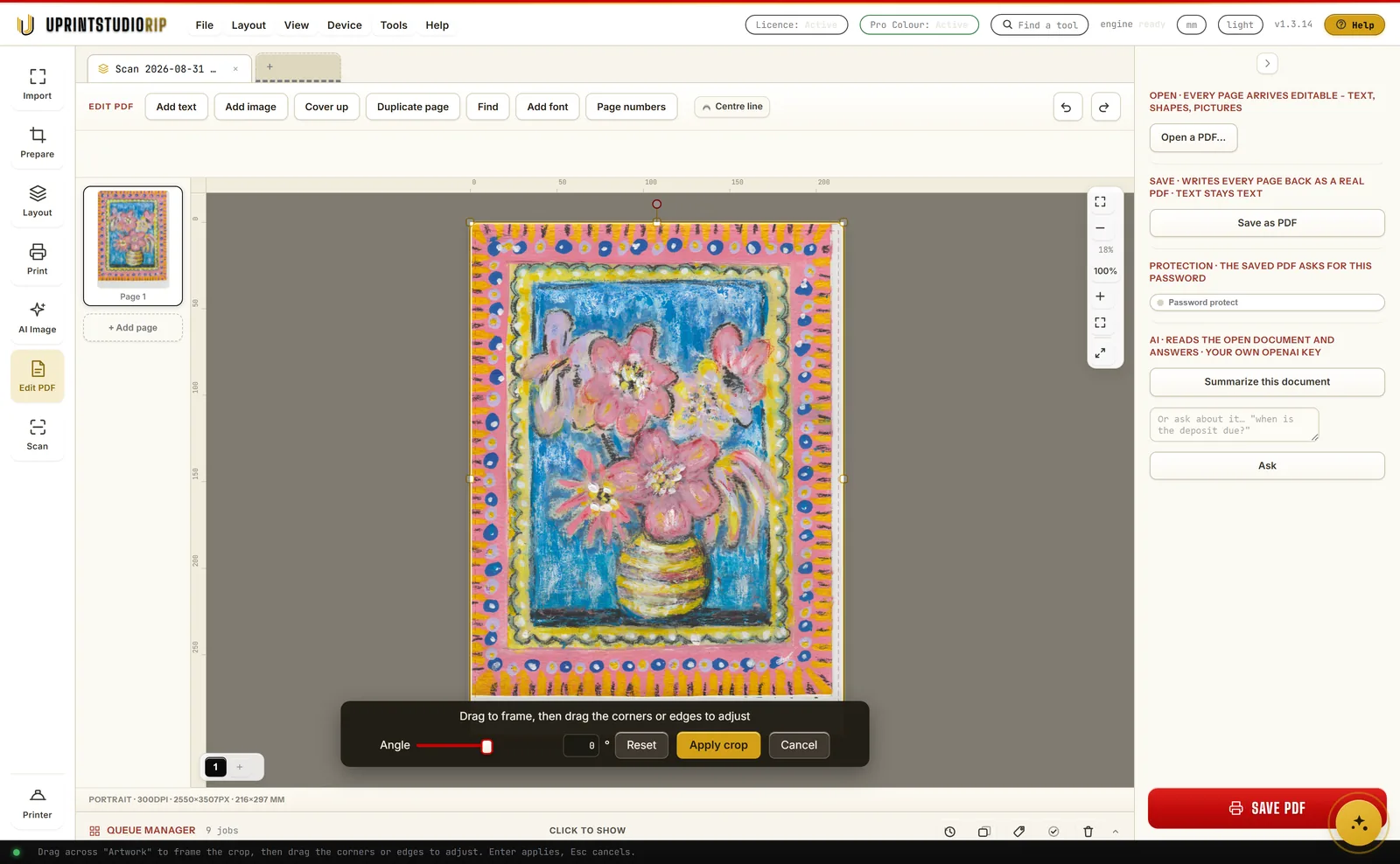Screen dimensions: 1400x864
Task: Open the Import section in the sidebar
Action: click(x=37, y=84)
